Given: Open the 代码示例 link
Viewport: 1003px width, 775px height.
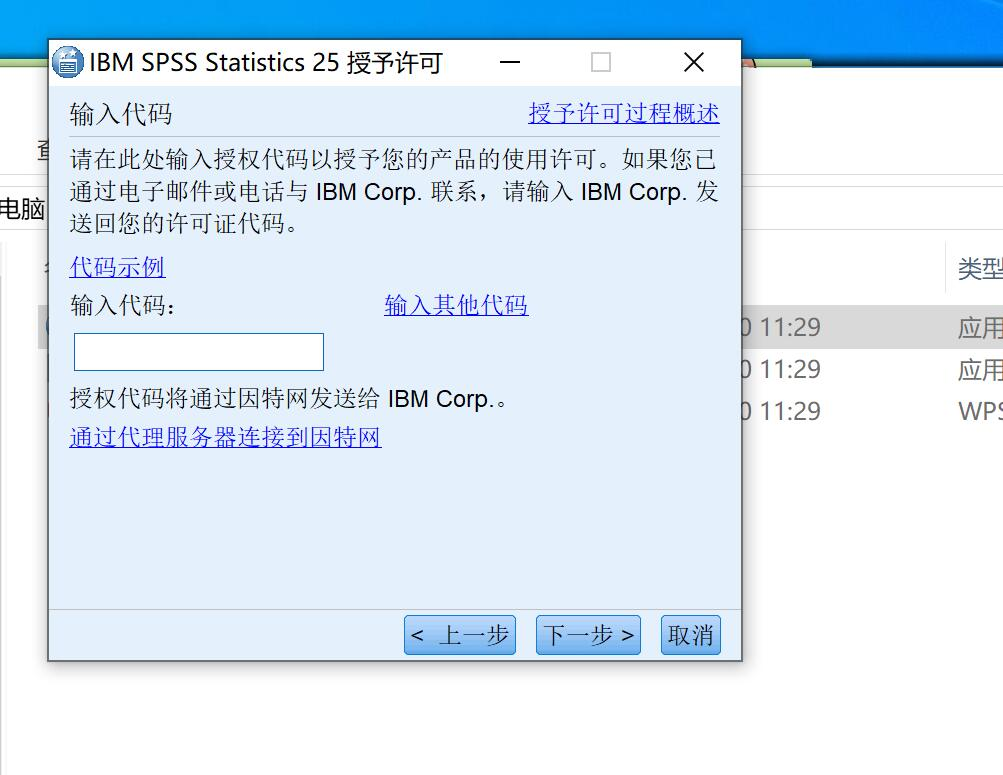Looking at the screenshot, I should click(x=118, y=267).
